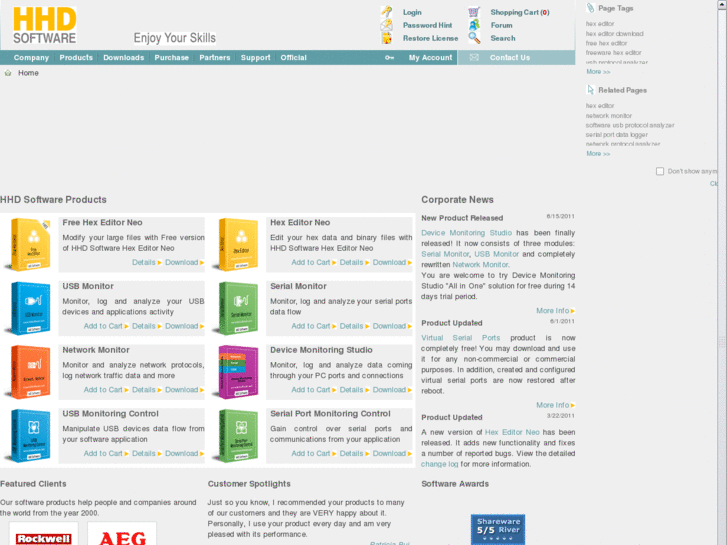
Task: Go to My Account
Action: (430, 58)
